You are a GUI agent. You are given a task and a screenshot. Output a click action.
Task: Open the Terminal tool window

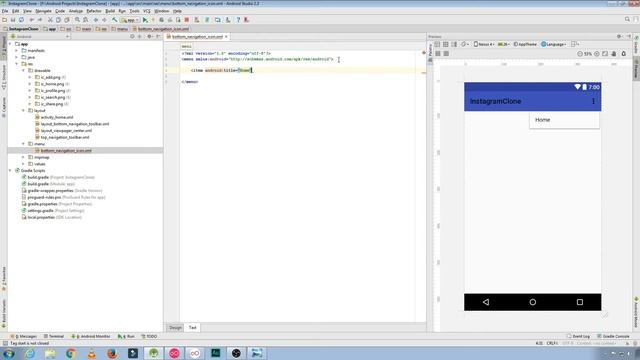pos(53,336)
